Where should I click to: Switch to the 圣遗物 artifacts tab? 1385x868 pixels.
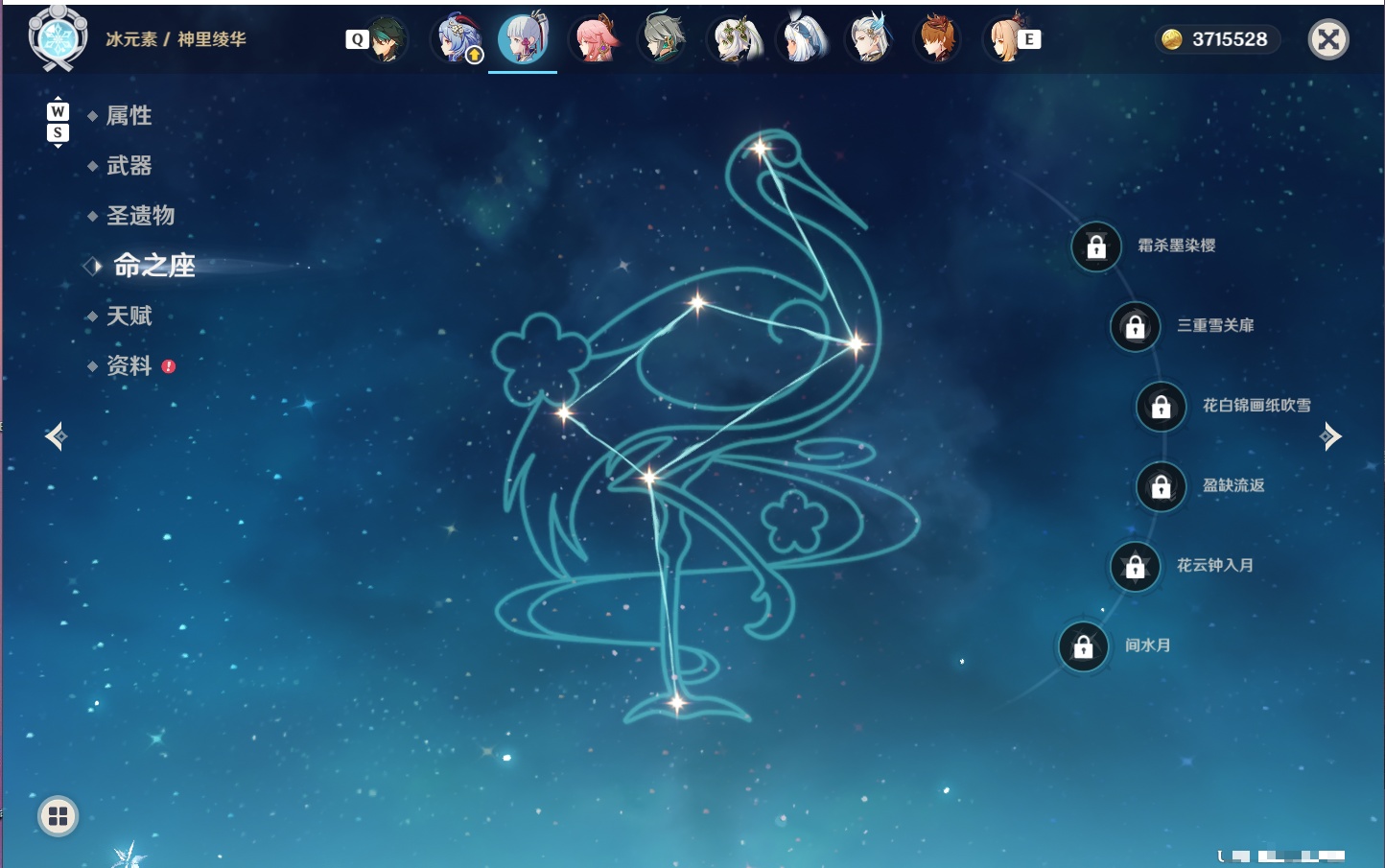[140, 216]
